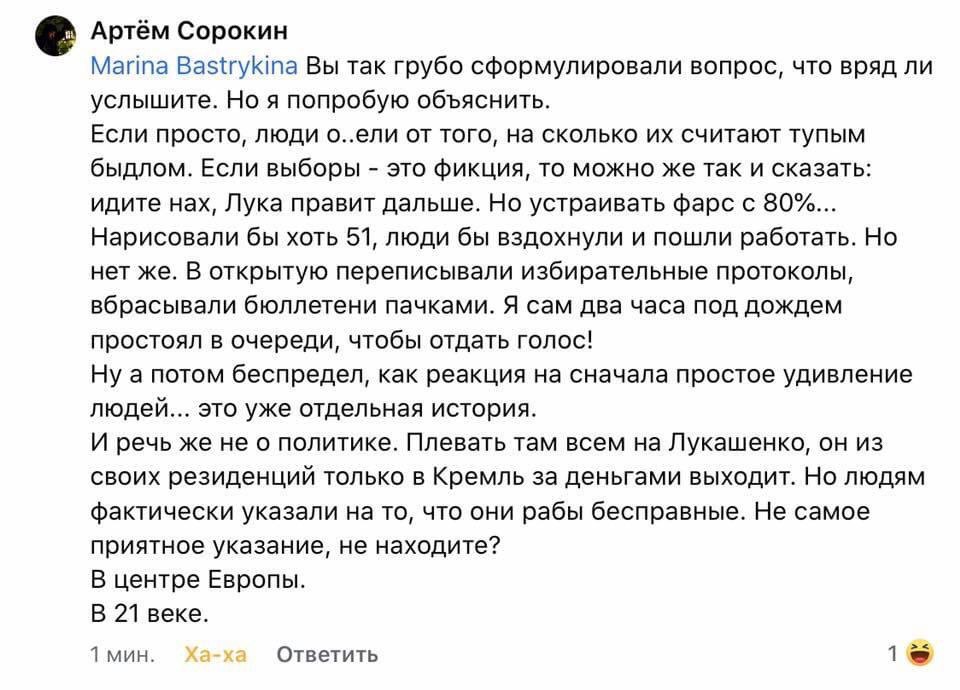This screenshot has height=690, width=960.
Task: Reply to comment via Ответить
Action: tap(327, 654)
